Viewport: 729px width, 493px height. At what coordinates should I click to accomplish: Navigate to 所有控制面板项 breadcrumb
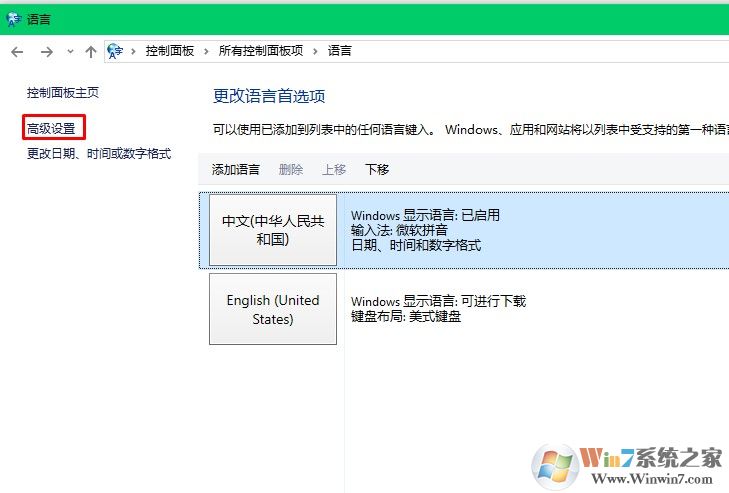[x=261, y=51]
